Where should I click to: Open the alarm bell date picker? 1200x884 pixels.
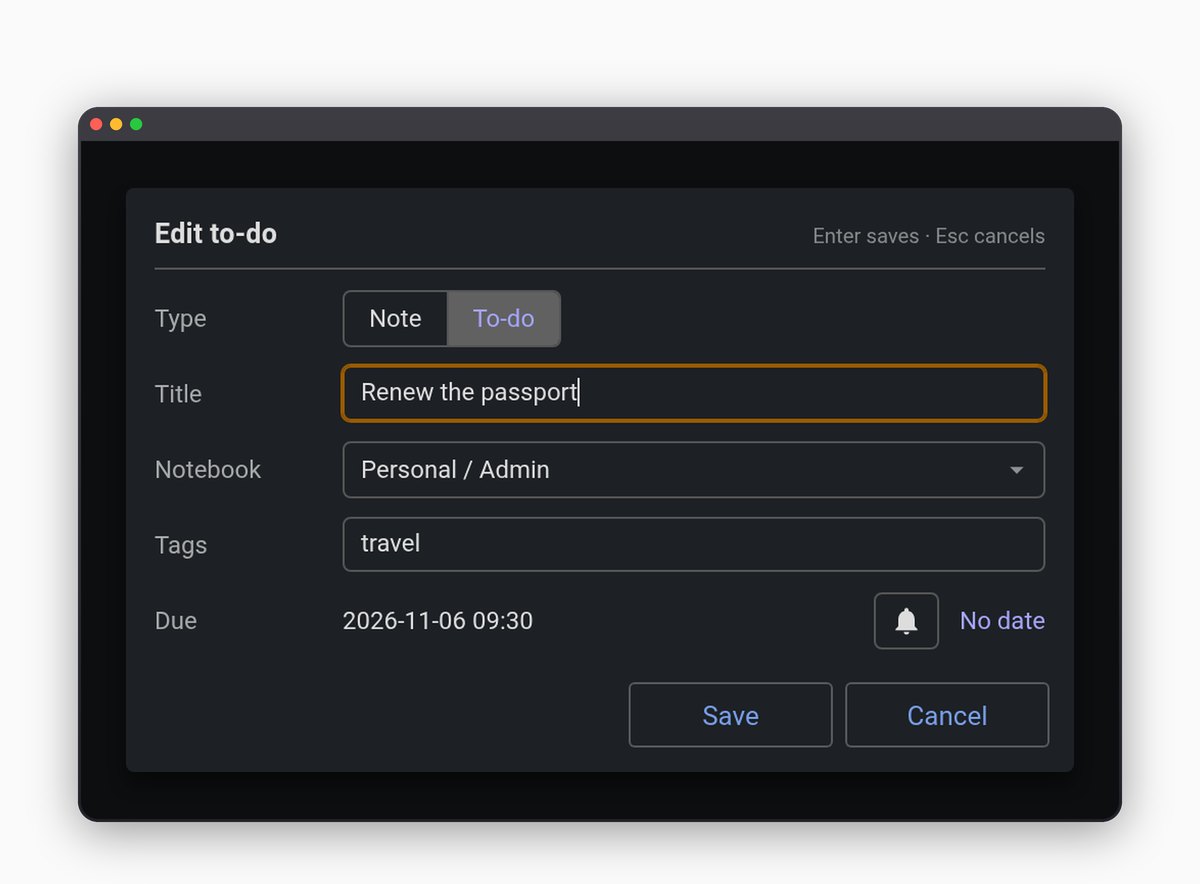(x=906, y=621)
